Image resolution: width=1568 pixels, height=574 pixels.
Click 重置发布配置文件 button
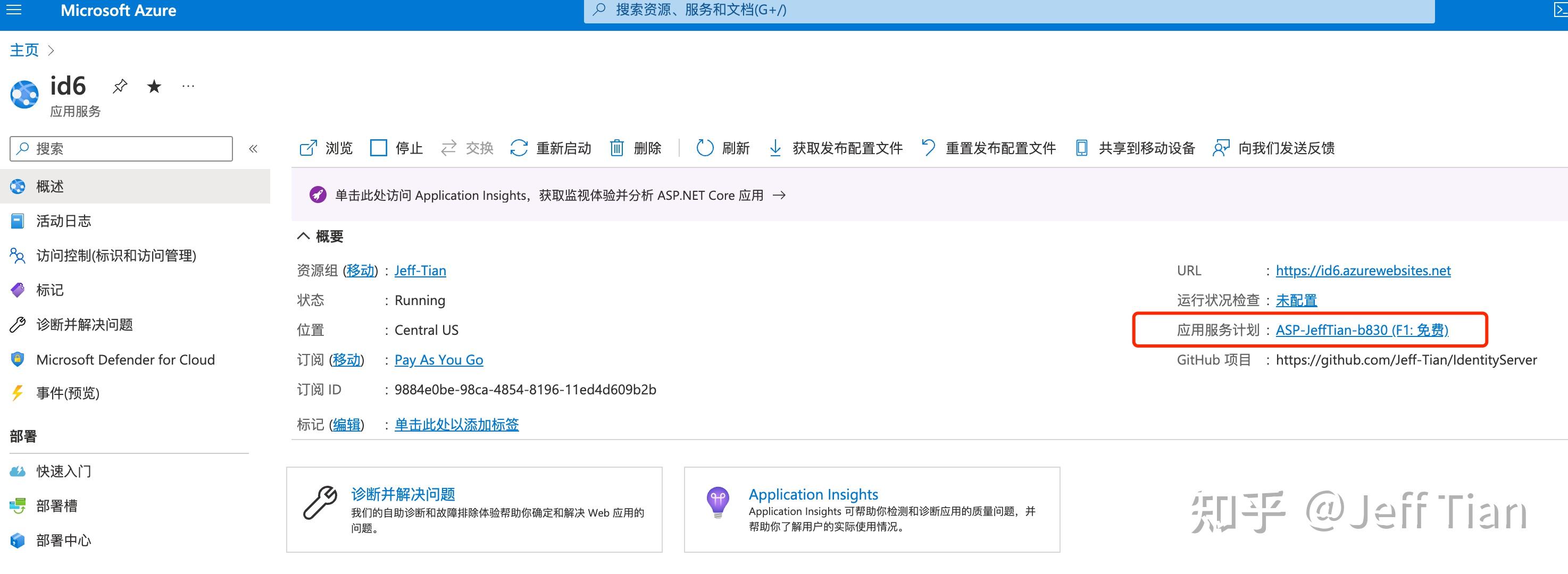click(x=989, y=148)
